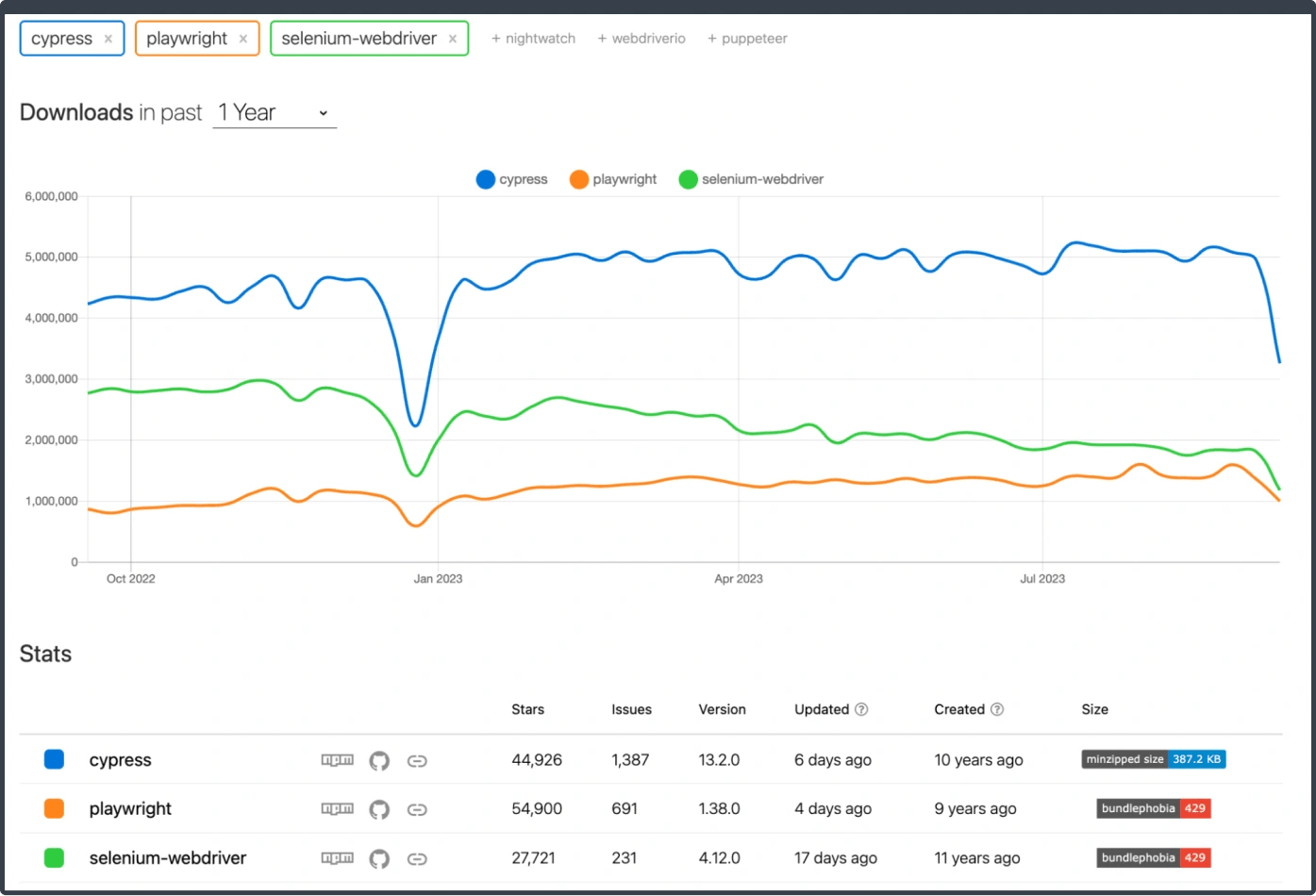Viewport: 1316px width, 896px height.
Task: Click playwright version 1.38.0
Action: point(719,809)
